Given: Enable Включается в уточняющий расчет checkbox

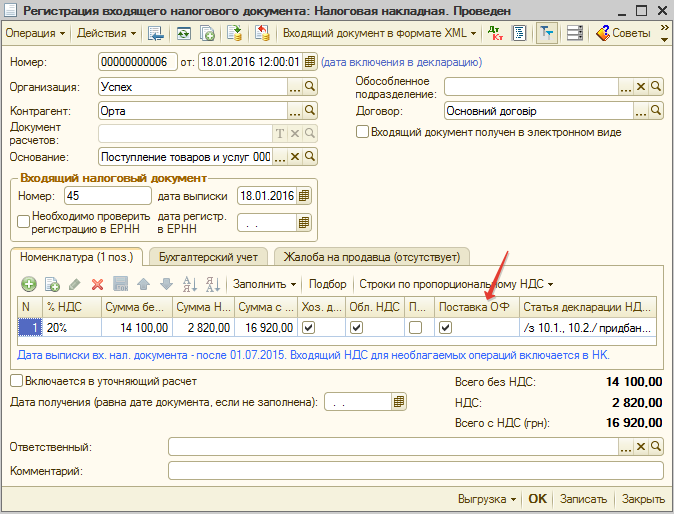Looking at the screenshot, I should pyautogui.click(x=16, y=381).
